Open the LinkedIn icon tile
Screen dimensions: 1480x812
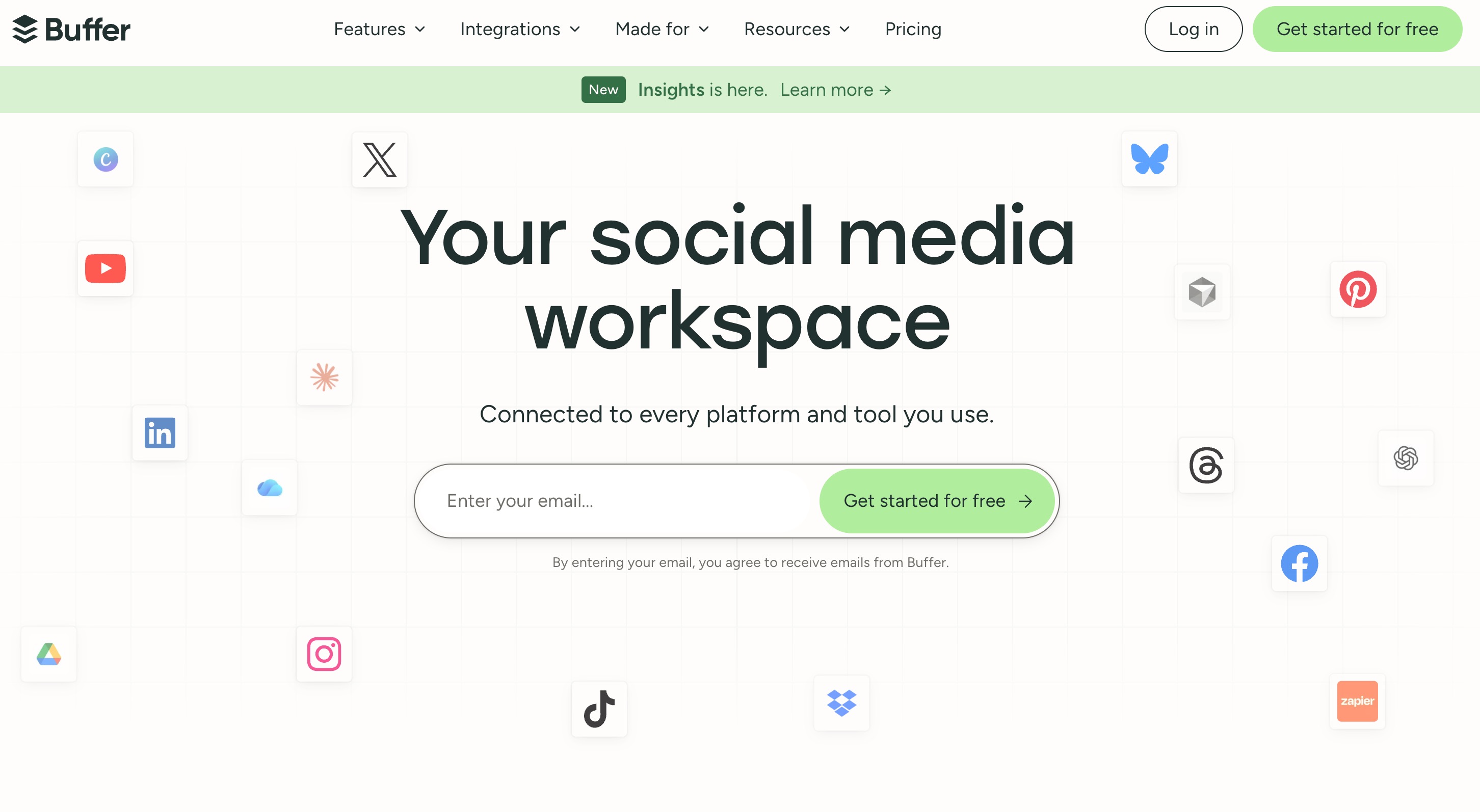(x=160, y=432)
